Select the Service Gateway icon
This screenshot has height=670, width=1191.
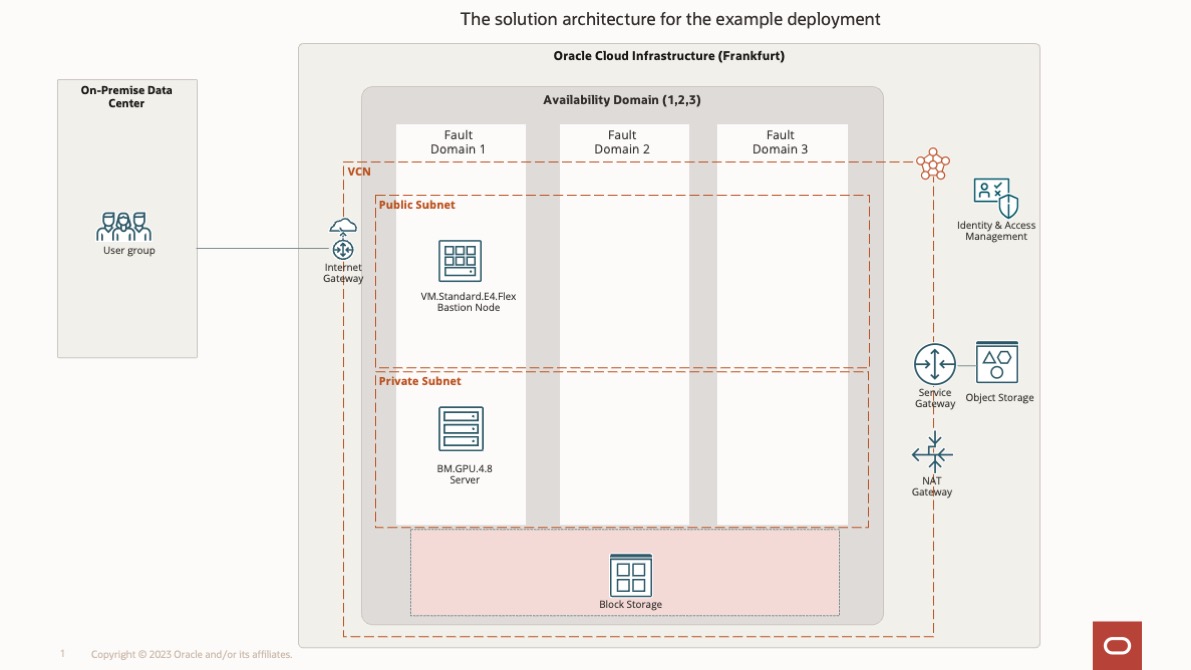point(933,364)
